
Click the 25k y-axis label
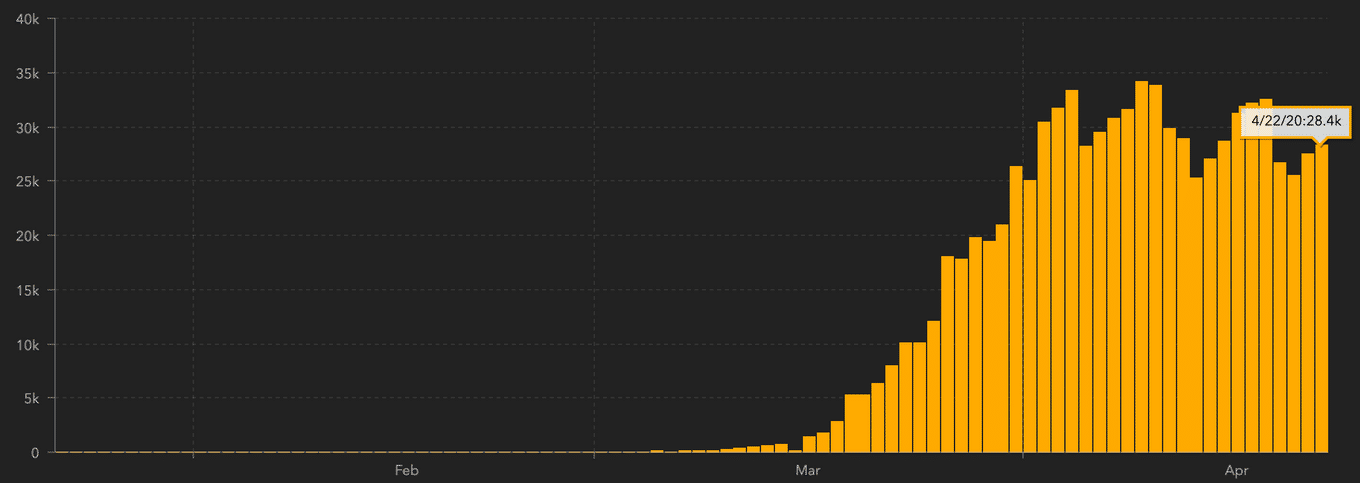click(26, 182)
